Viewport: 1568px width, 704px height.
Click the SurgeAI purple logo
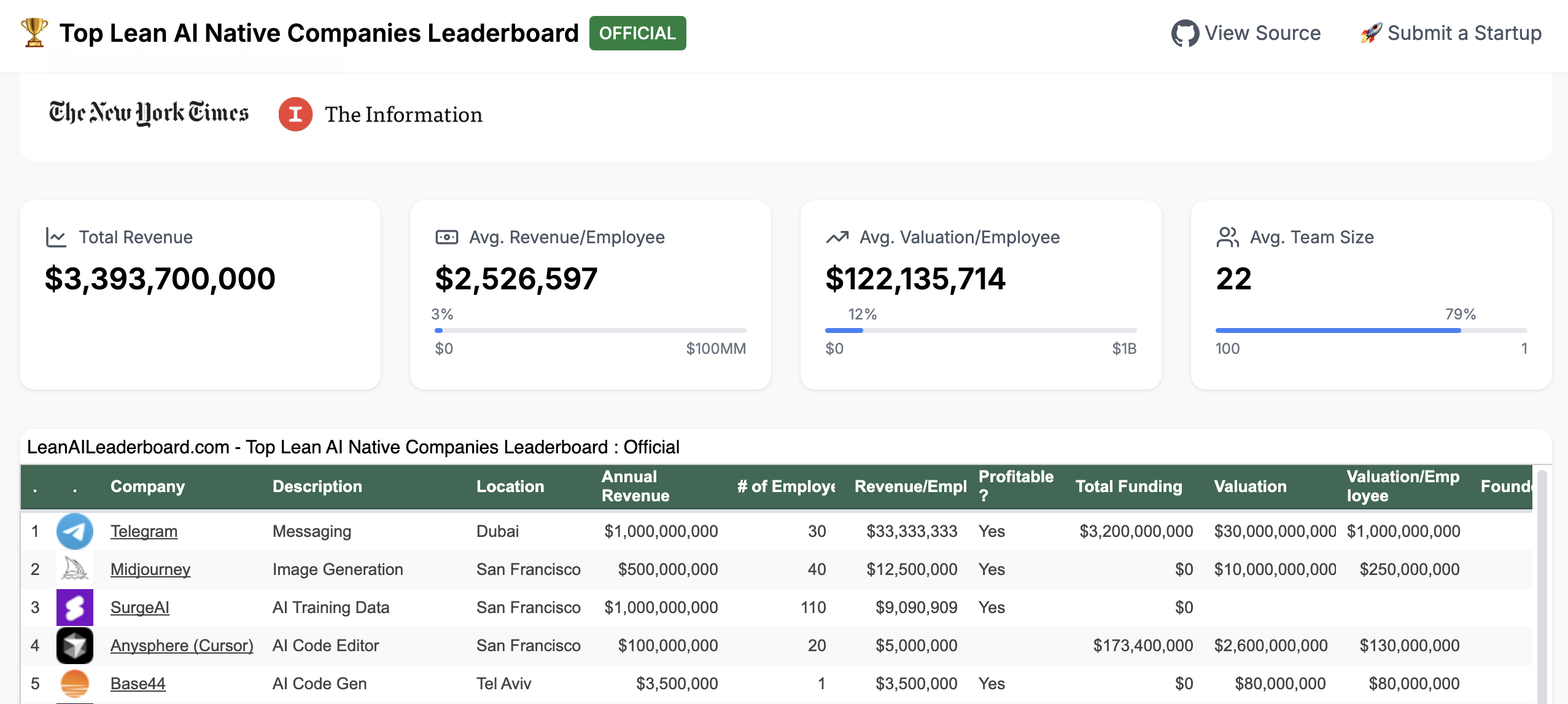(x=74, y=607)
